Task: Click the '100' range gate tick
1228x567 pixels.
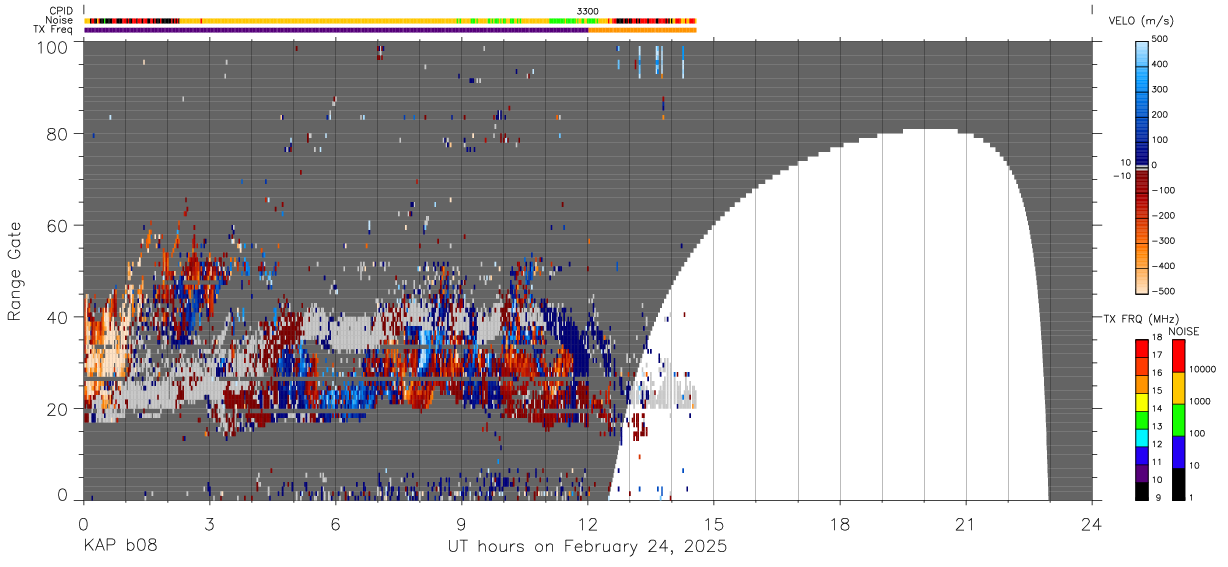Action: [53, 47]
